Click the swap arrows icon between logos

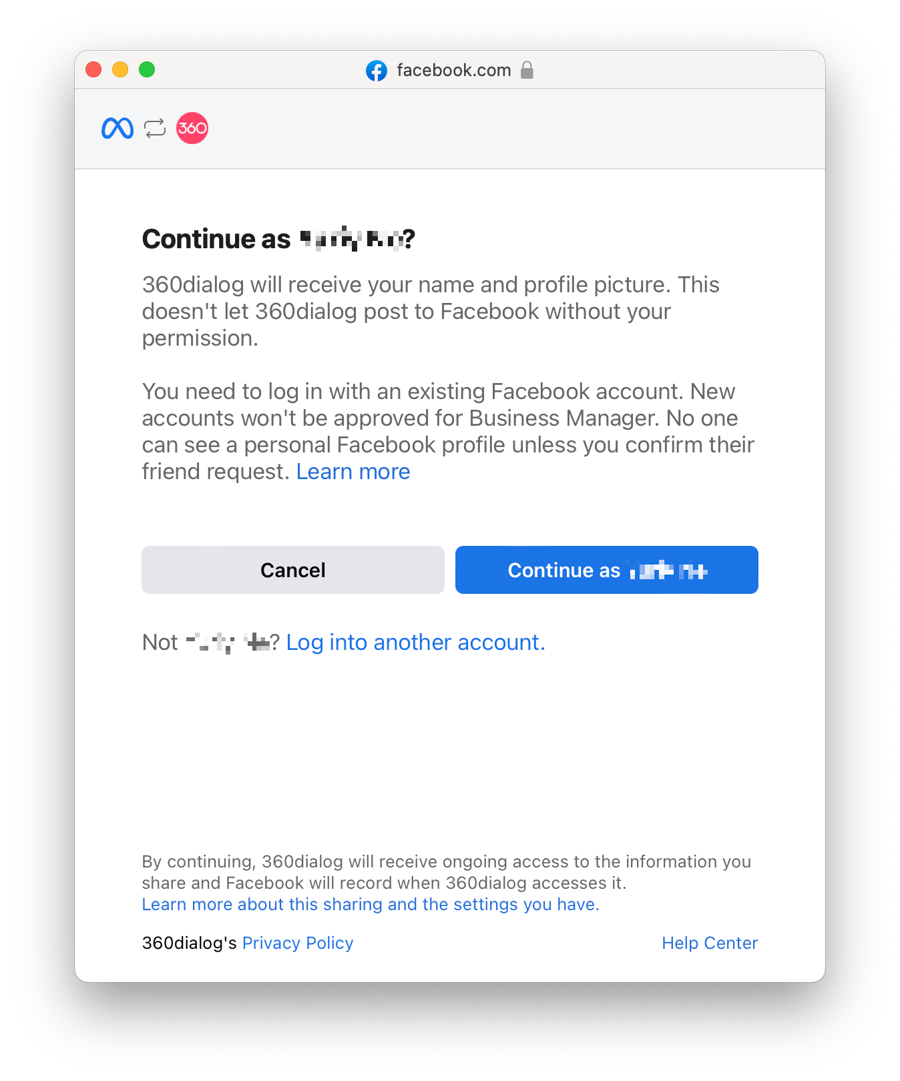[155, 128]
